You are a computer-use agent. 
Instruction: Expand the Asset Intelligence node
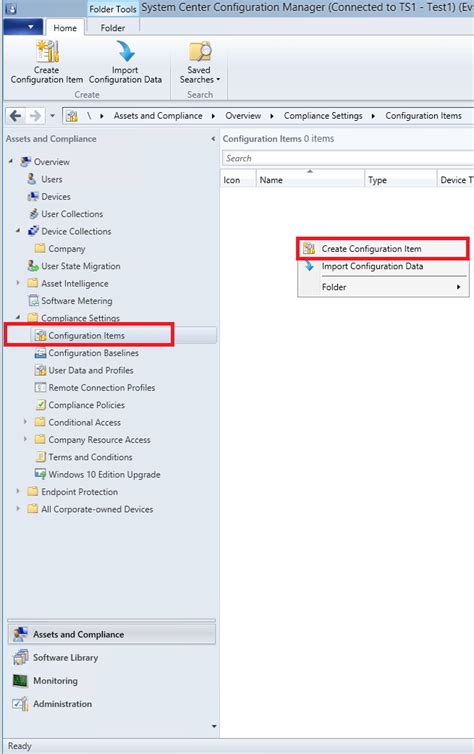pos(18,283)
